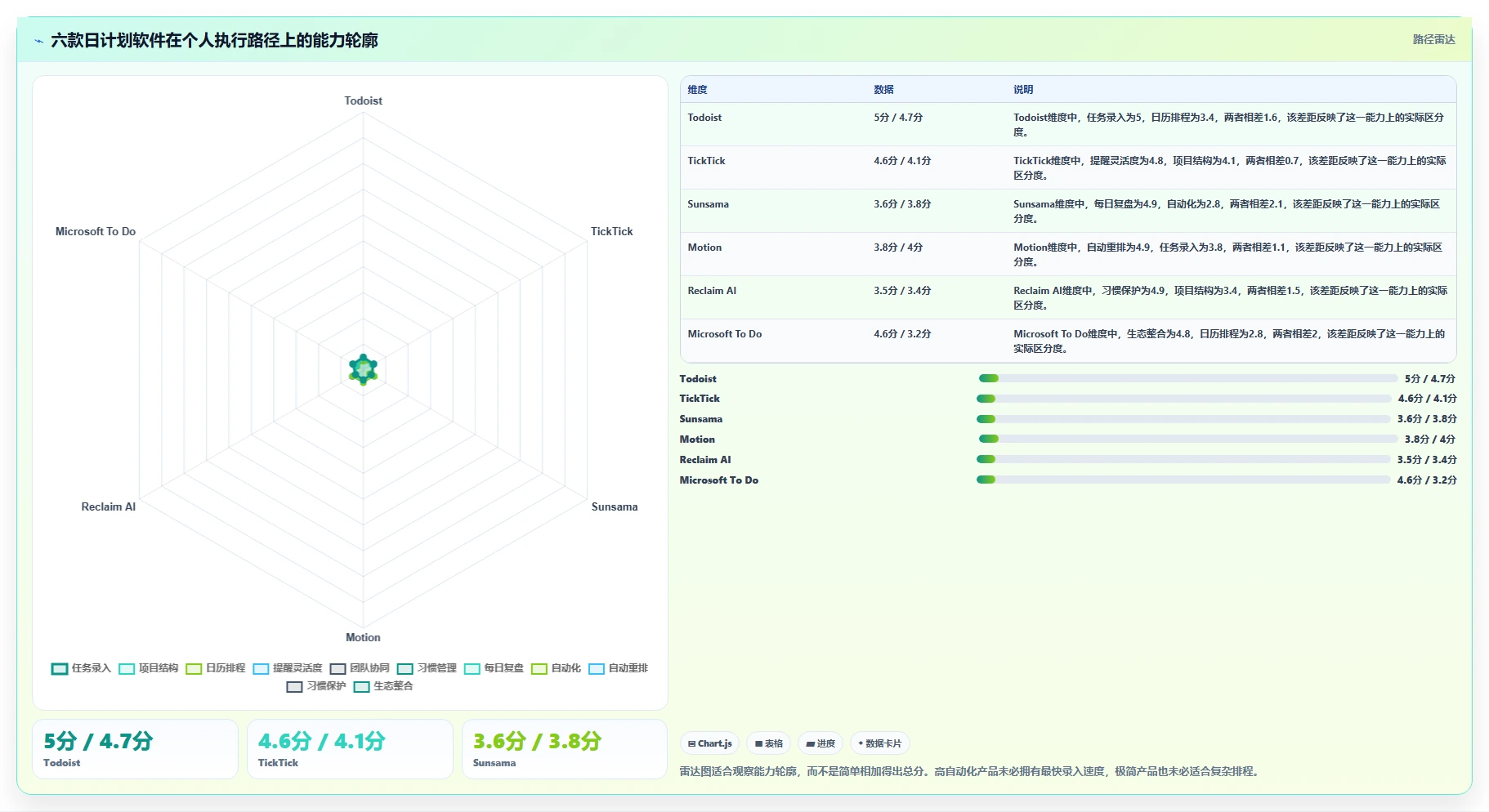This screenshot has width=1489, height=812.
Task: Click the TickTick axis label on radar
Action: pos(612,231)
